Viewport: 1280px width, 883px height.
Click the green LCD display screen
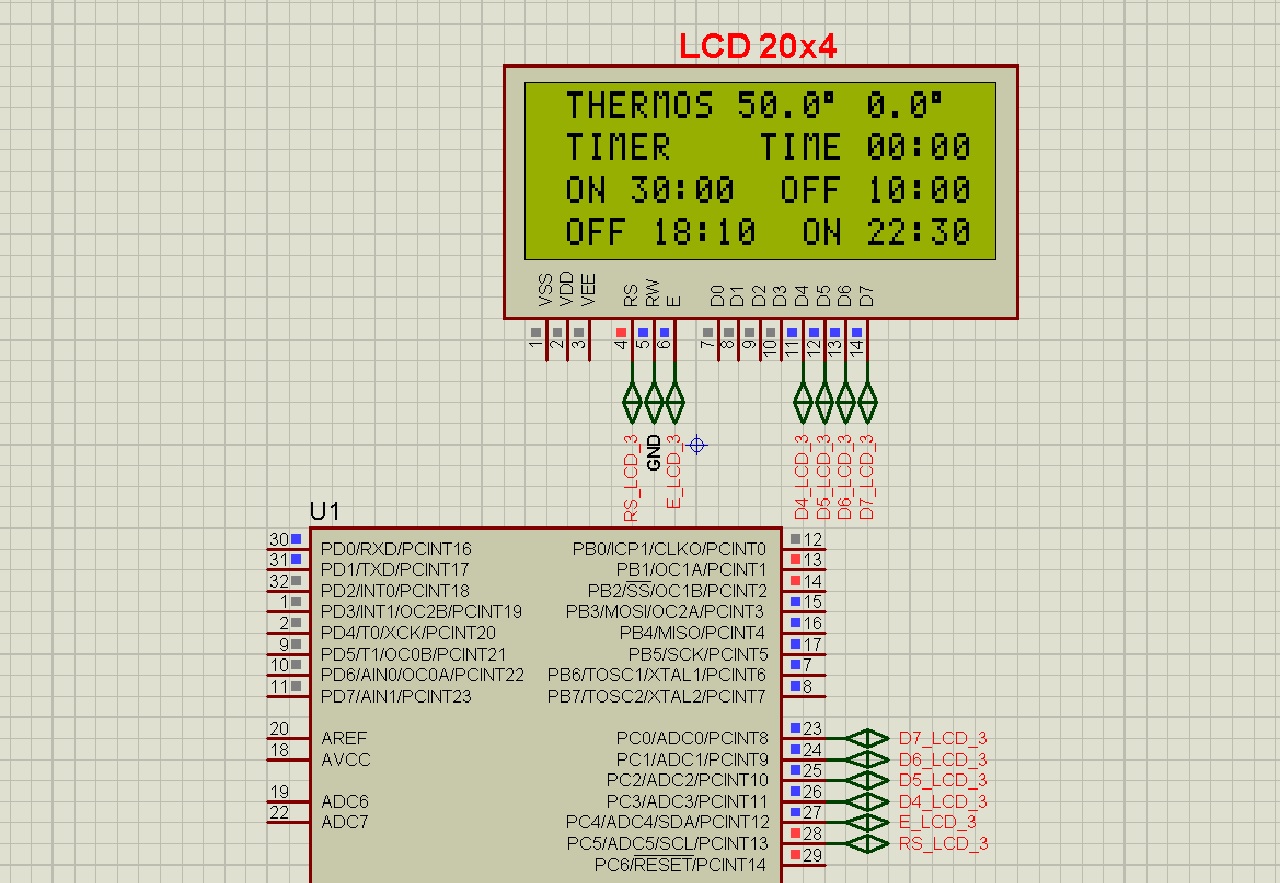[760, 171]
